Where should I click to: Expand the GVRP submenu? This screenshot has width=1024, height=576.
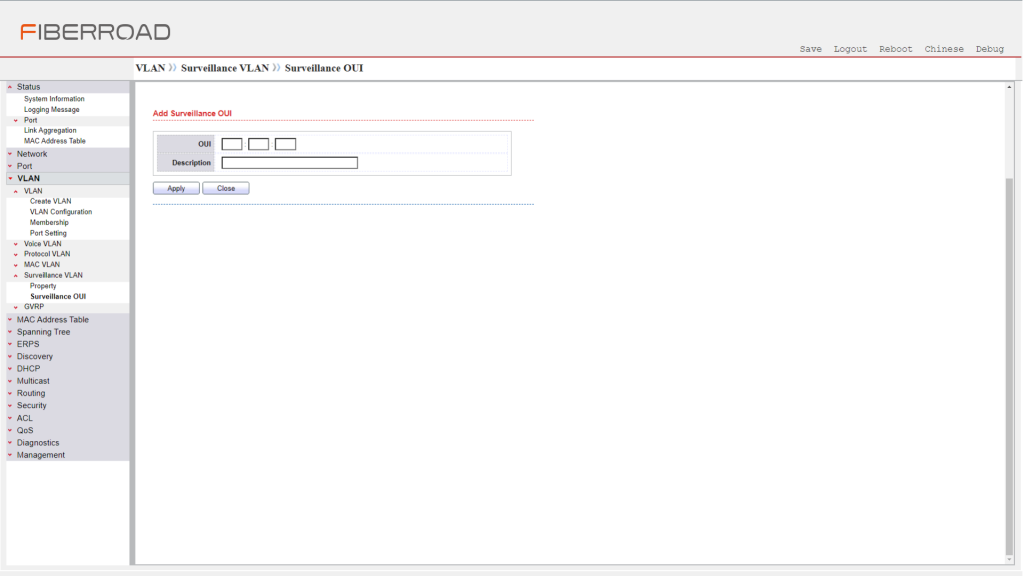point(34,307)
